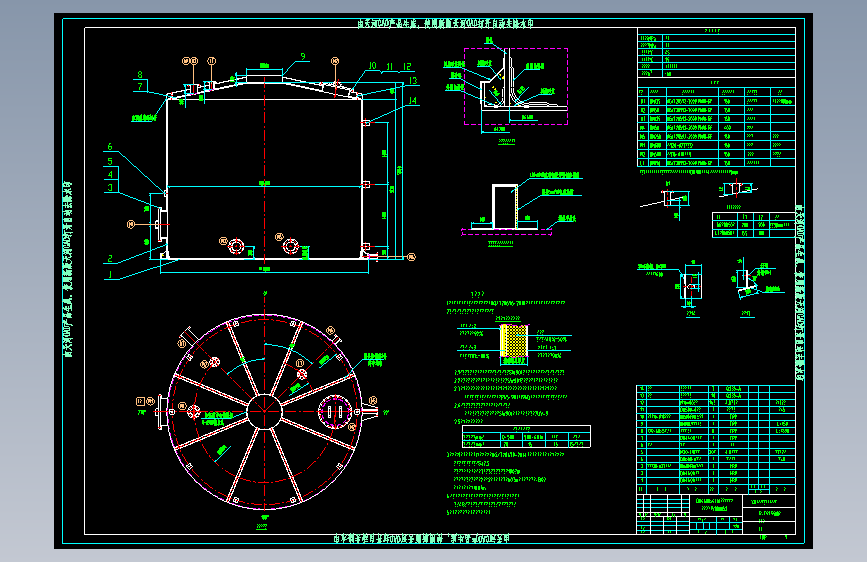Click callout number 6 beside tank wall
The height and width of the screenshot is (562, 867).
tap(109, 147)
